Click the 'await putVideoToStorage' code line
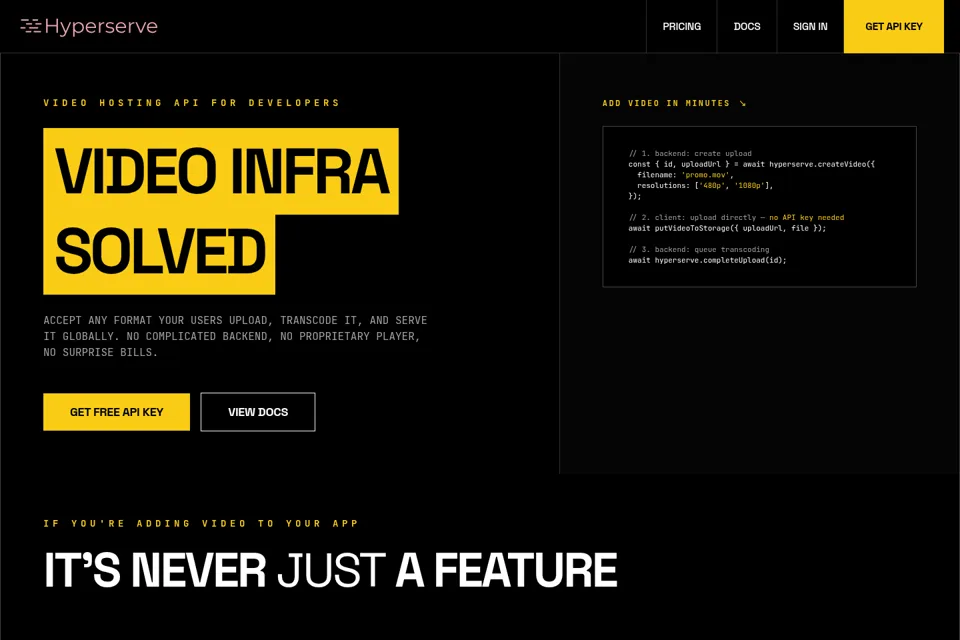 tap(727, 228)
